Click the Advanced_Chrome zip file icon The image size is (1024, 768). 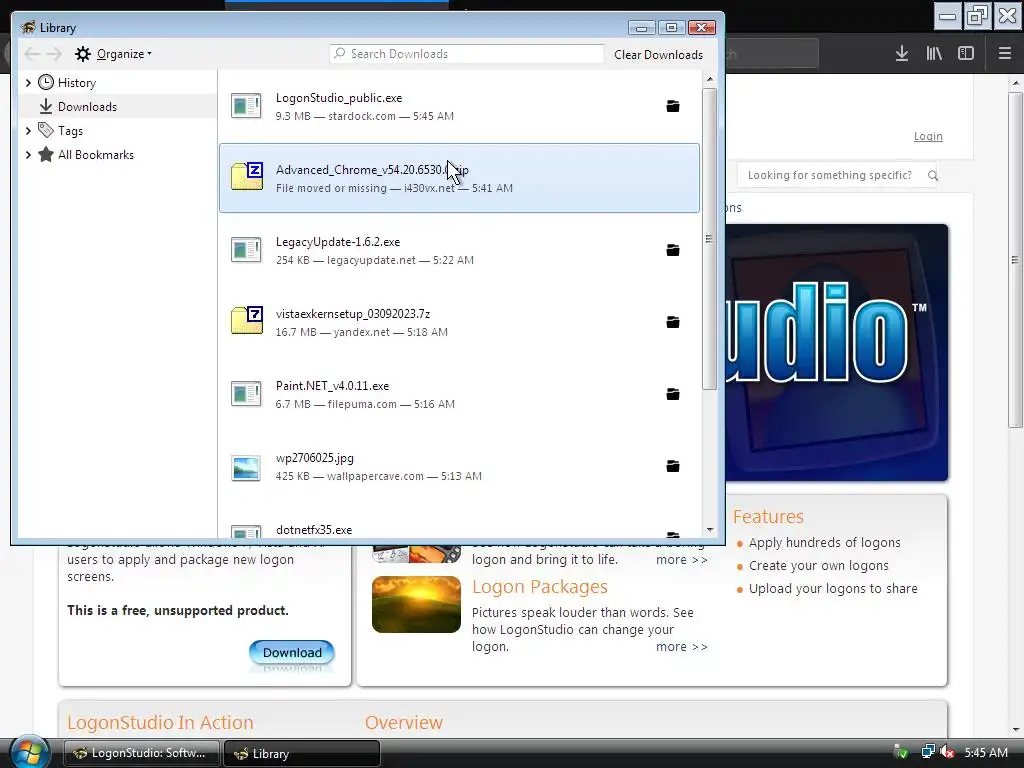coord(247,177)
